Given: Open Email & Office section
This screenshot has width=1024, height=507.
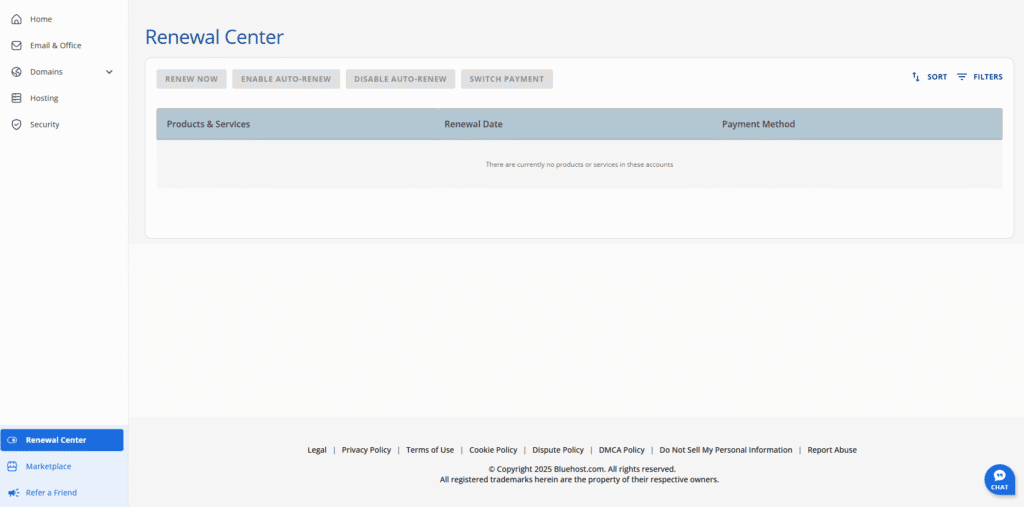Looking at the screenshot, I should (56, 46).
